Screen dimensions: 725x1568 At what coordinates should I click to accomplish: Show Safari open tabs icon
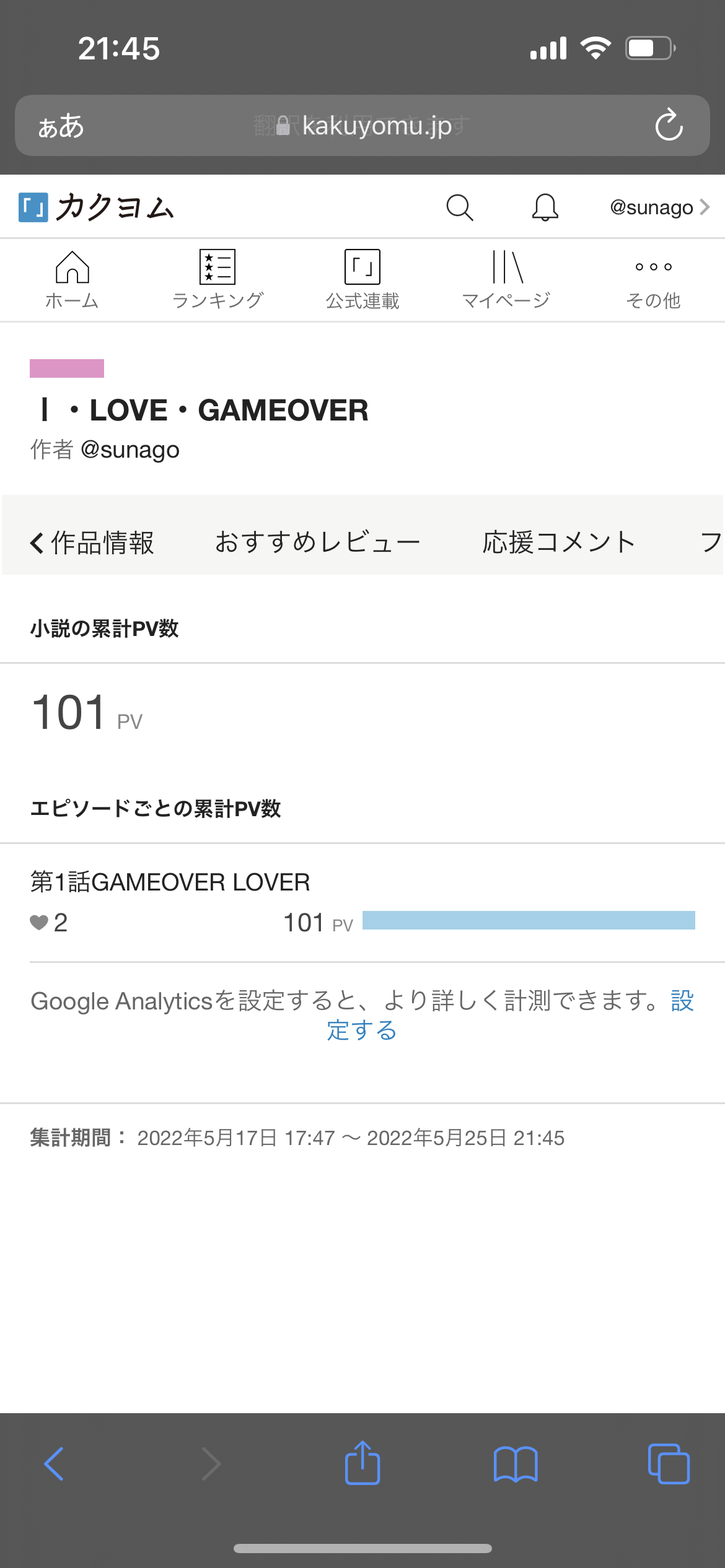(x=668, y=1464)
